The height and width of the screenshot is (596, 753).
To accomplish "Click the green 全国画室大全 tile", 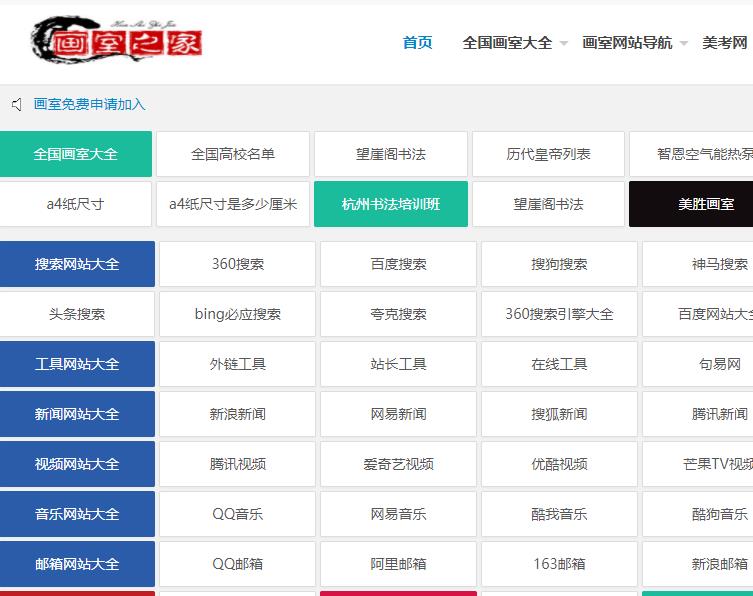I will tap(76, 154).
